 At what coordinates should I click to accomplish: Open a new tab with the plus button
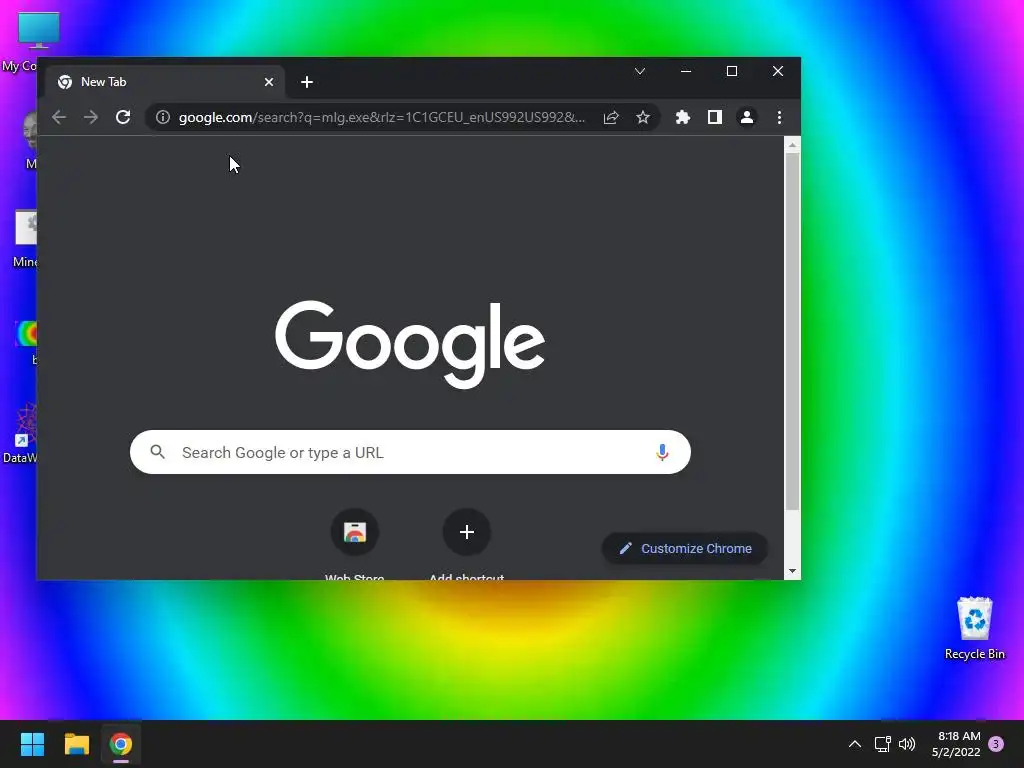click(x=307, y=82)
